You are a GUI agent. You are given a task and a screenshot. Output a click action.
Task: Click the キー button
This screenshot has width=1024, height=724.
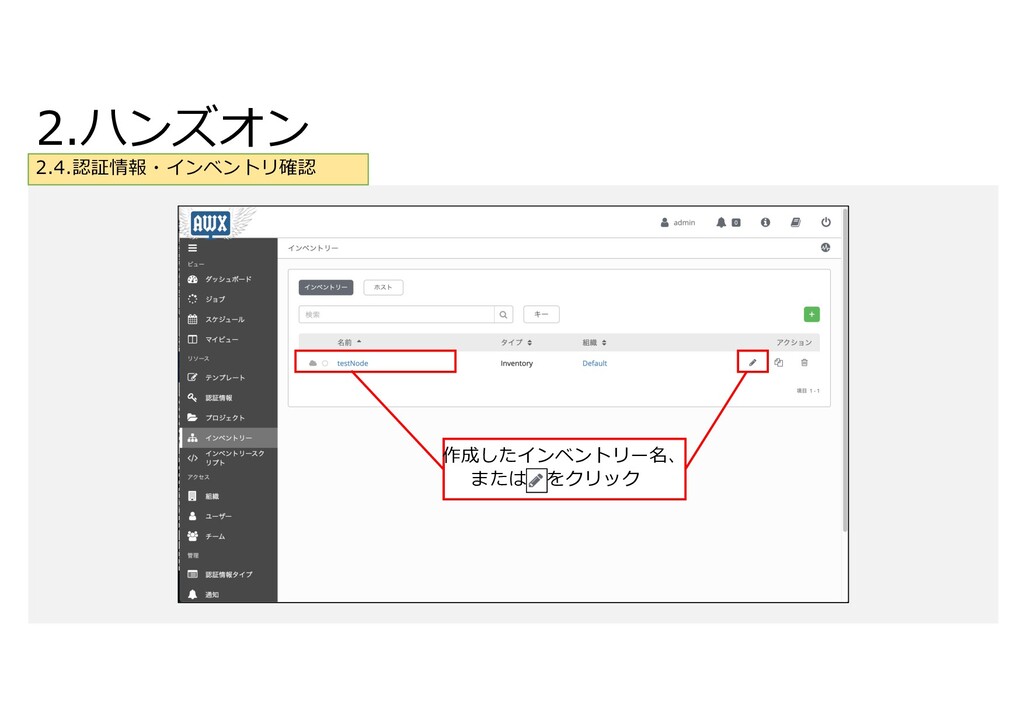541,315
